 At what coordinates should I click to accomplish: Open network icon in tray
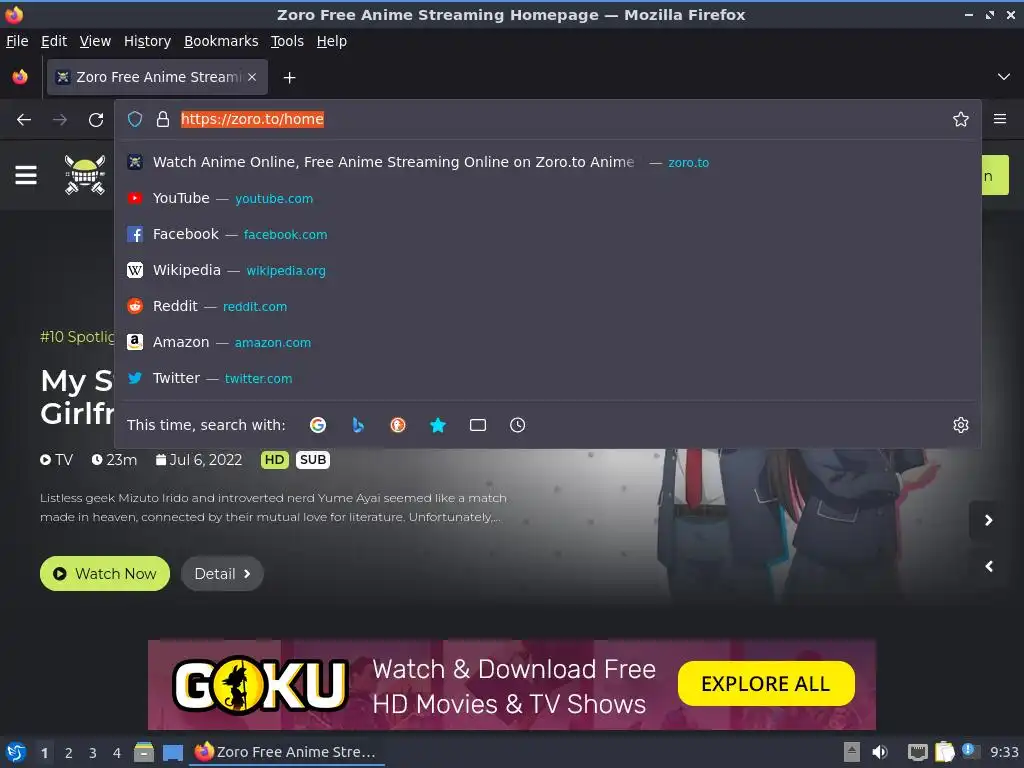pyautogui.click(x=918, y=752)
